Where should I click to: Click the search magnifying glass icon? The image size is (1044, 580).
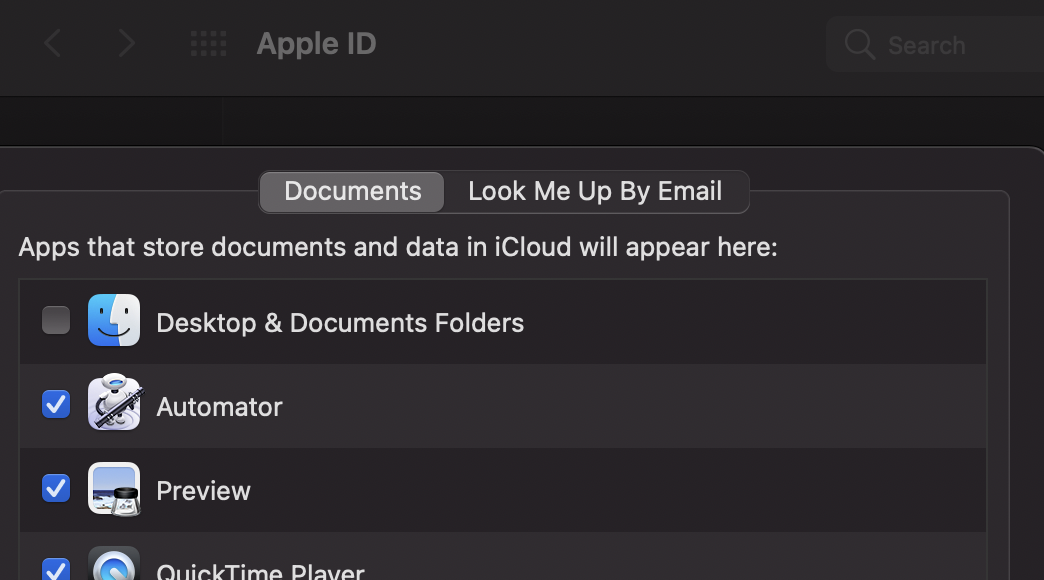[860, 45]
